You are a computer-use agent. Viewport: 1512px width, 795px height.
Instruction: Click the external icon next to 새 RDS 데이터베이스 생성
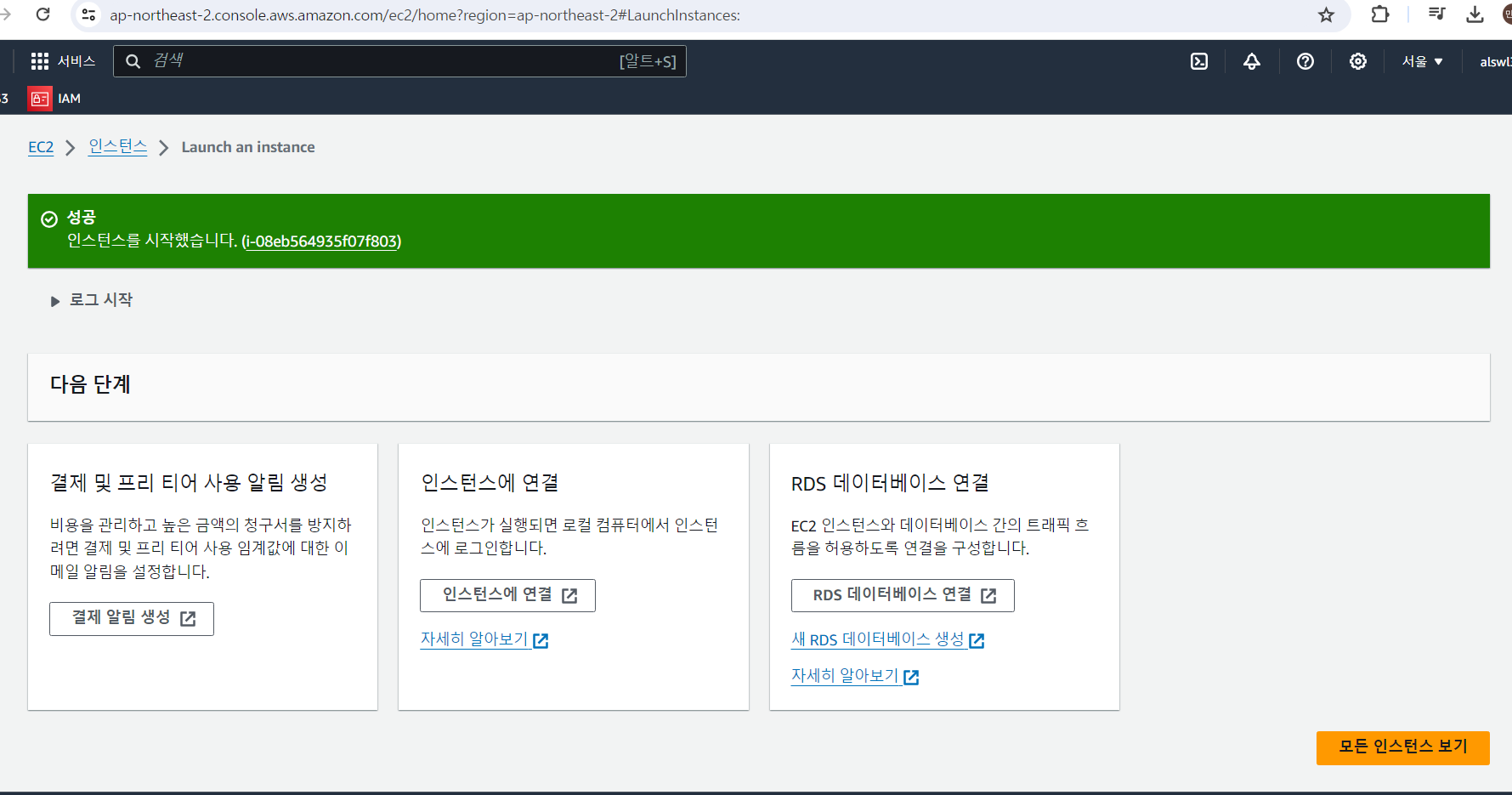[977, 640]
